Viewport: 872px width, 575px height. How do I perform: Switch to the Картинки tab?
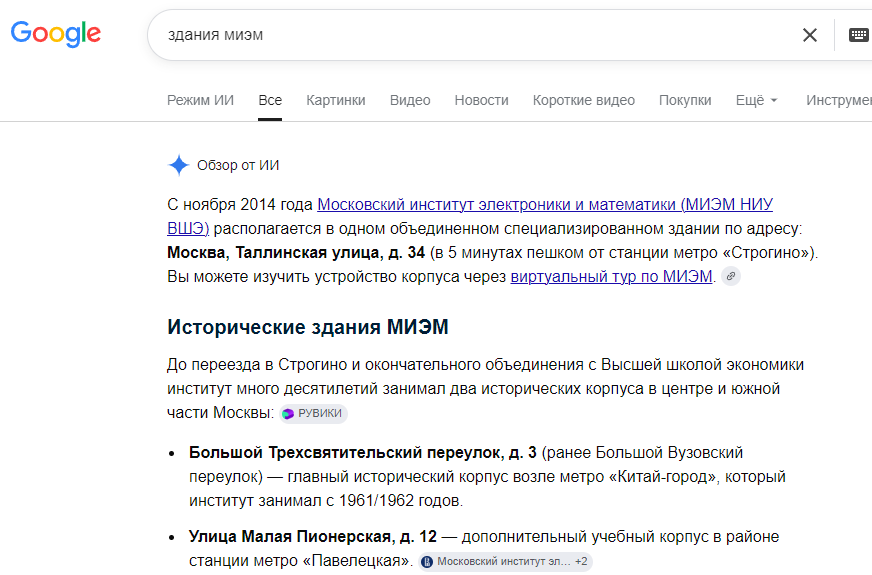335,101
